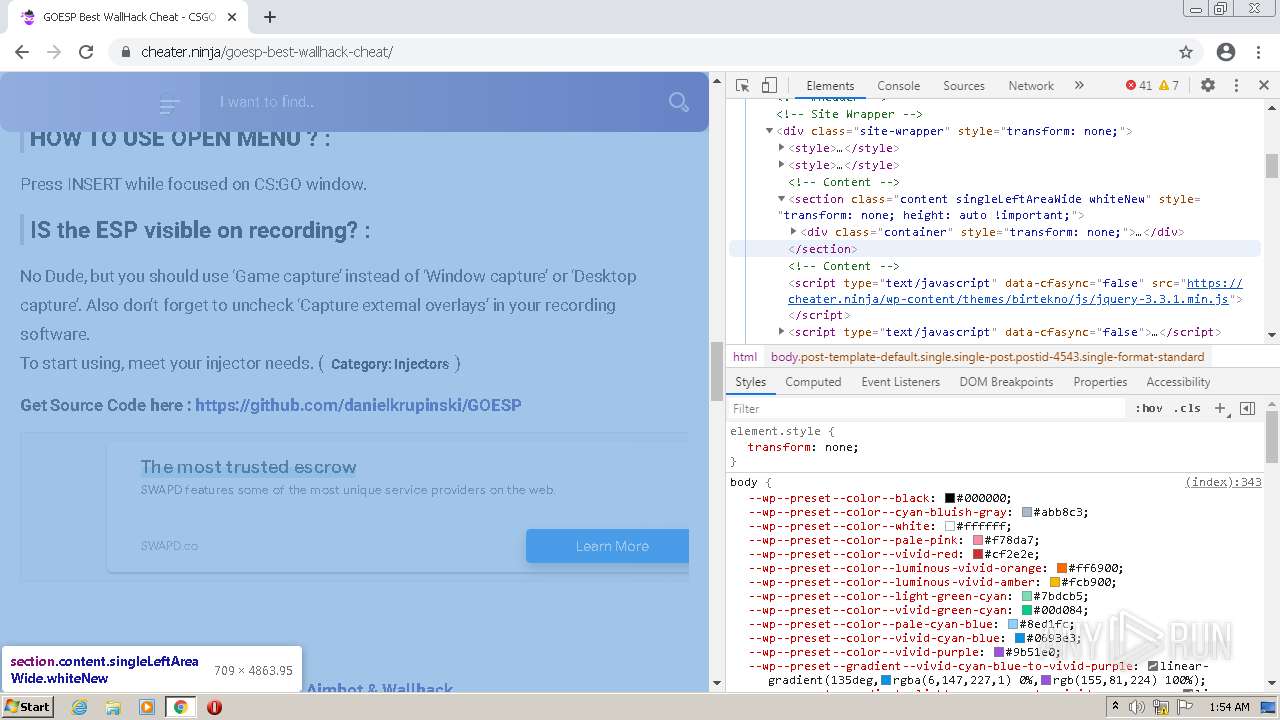Open the vivid-purple #9b51e0 swatch
This screenshot has width=1280, height=720.
click(x=999, y=652)
